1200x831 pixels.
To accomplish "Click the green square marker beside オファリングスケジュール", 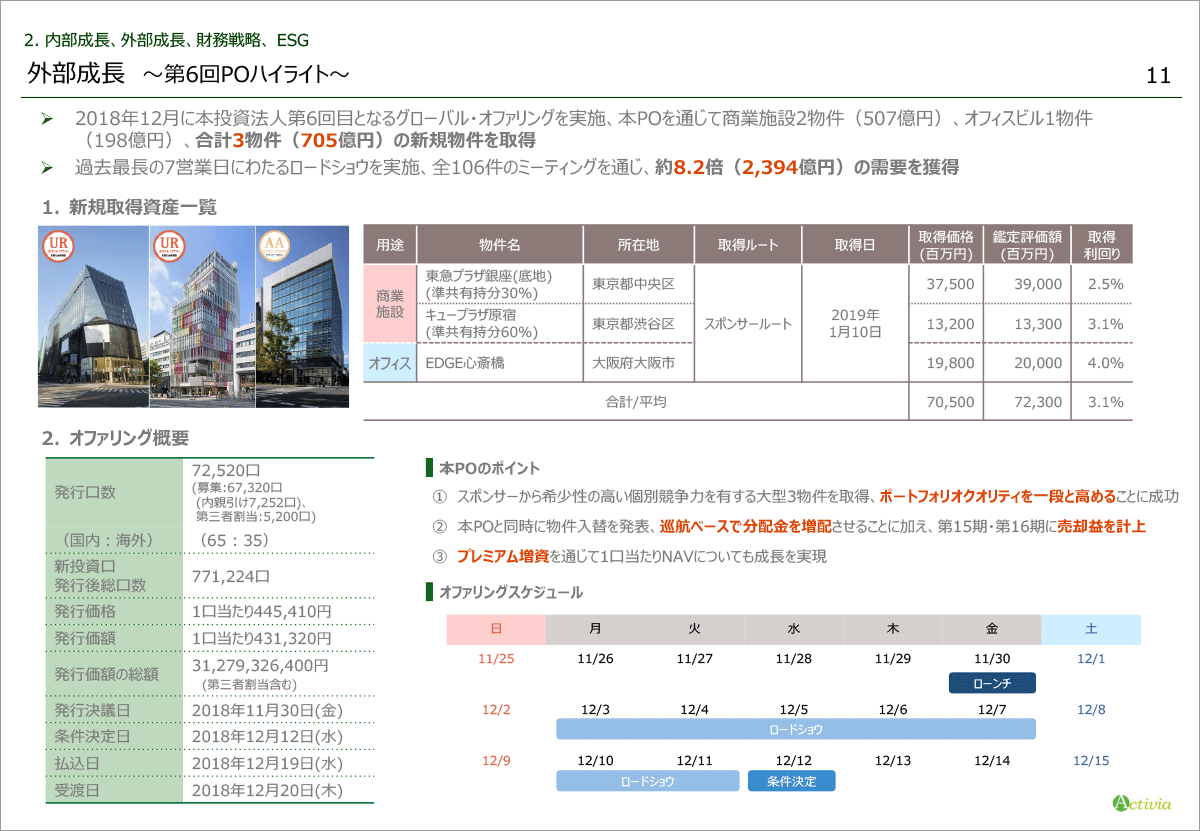I will click(x=430, y=593).
